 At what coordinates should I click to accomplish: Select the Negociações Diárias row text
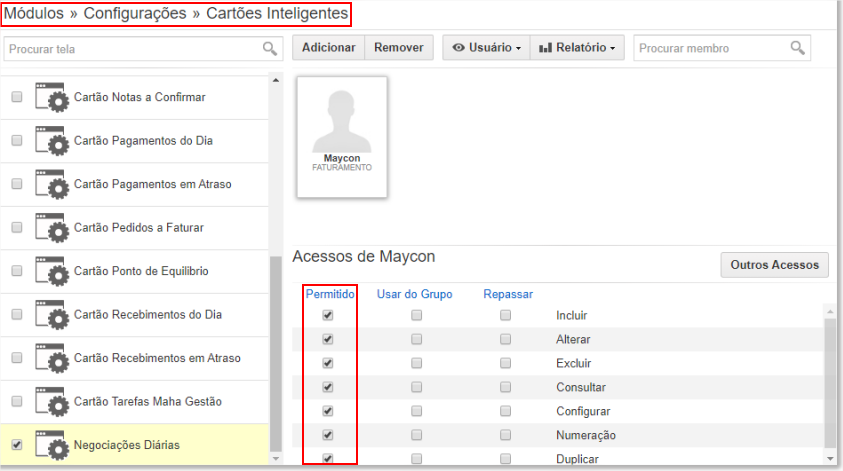[127, 445]
